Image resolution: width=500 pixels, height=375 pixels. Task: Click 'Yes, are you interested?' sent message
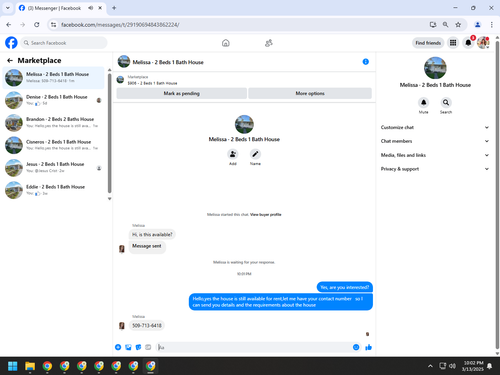click(344, 287)
